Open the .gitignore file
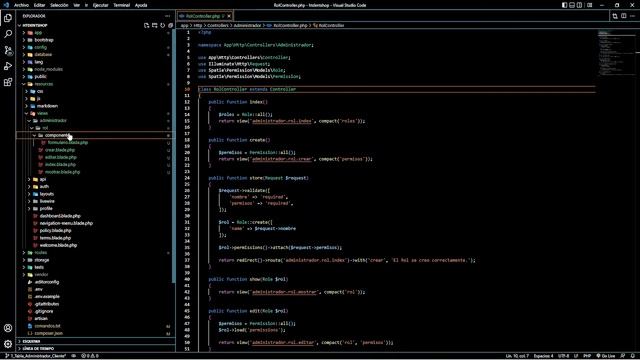The image size is (640, 360). tap(44, 311)
